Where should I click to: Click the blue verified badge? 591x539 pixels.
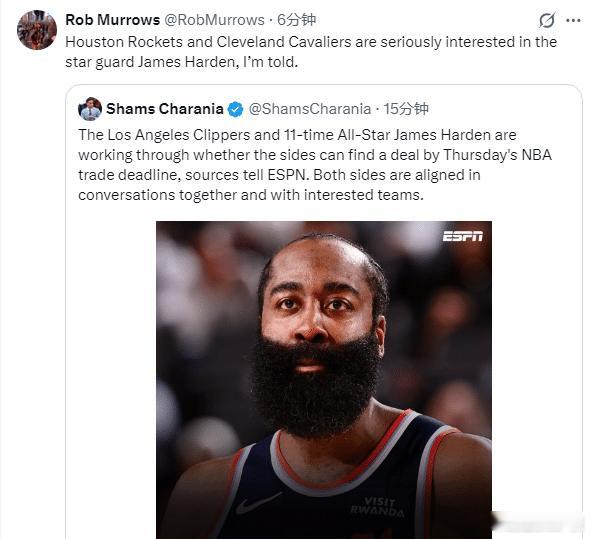click(x=236, y=109)
